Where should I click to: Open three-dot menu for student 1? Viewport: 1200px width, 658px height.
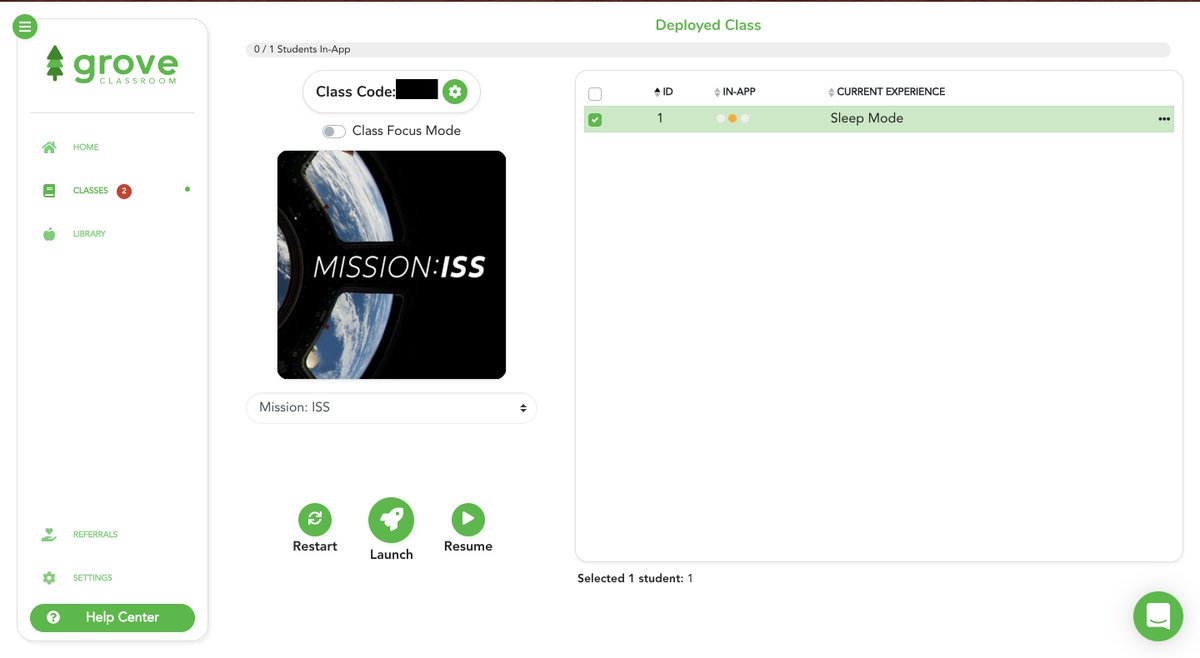1164,119
